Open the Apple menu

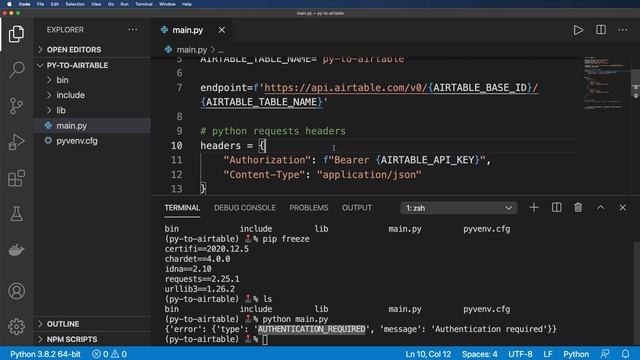[x=9, y=4]
